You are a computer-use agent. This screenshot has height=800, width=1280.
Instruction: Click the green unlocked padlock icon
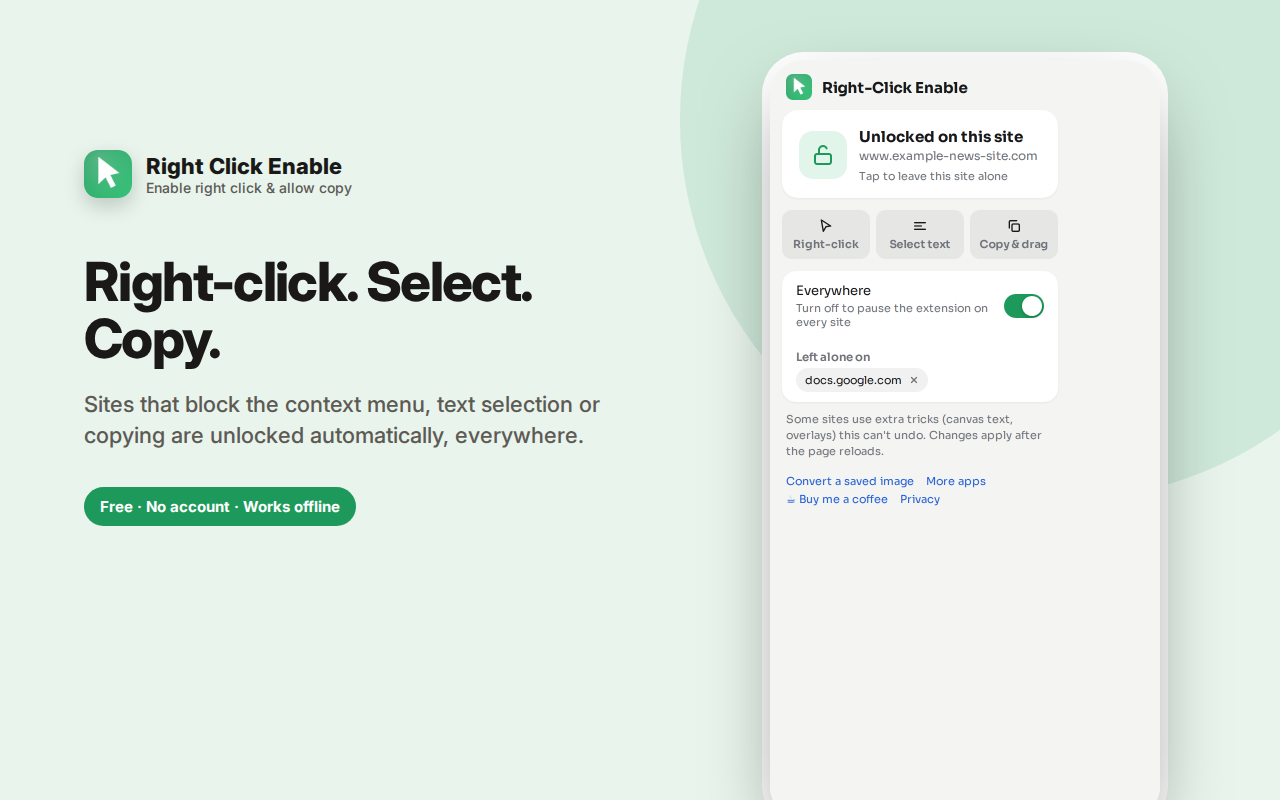[823, 155]
